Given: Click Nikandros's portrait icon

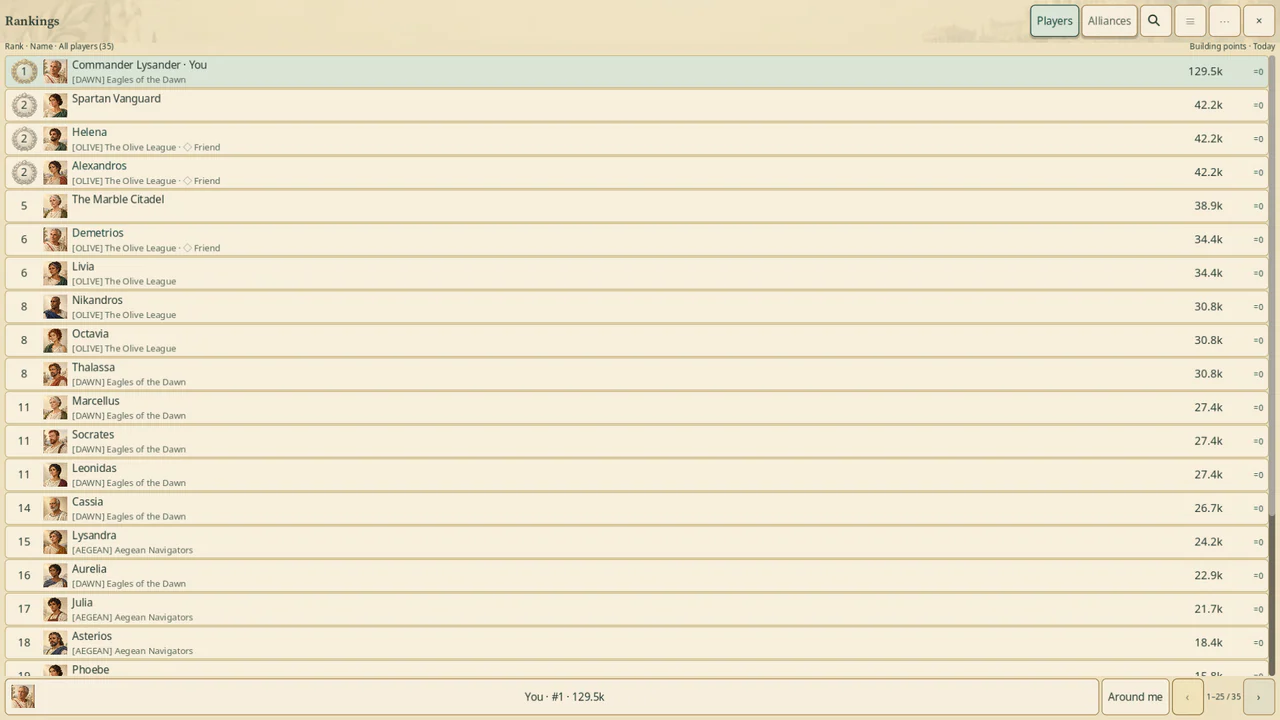Looking at the screenshot, I should point(55,307).
